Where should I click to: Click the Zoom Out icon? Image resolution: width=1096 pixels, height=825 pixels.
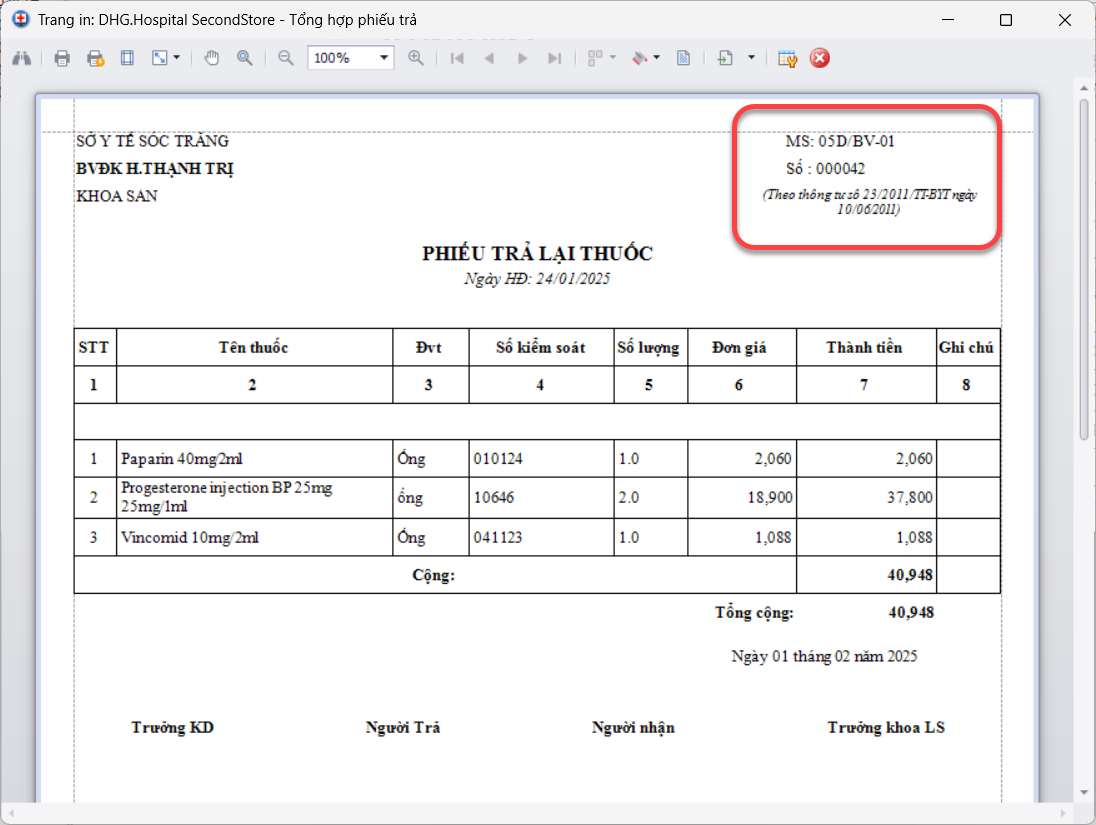[x=286, y=58]
